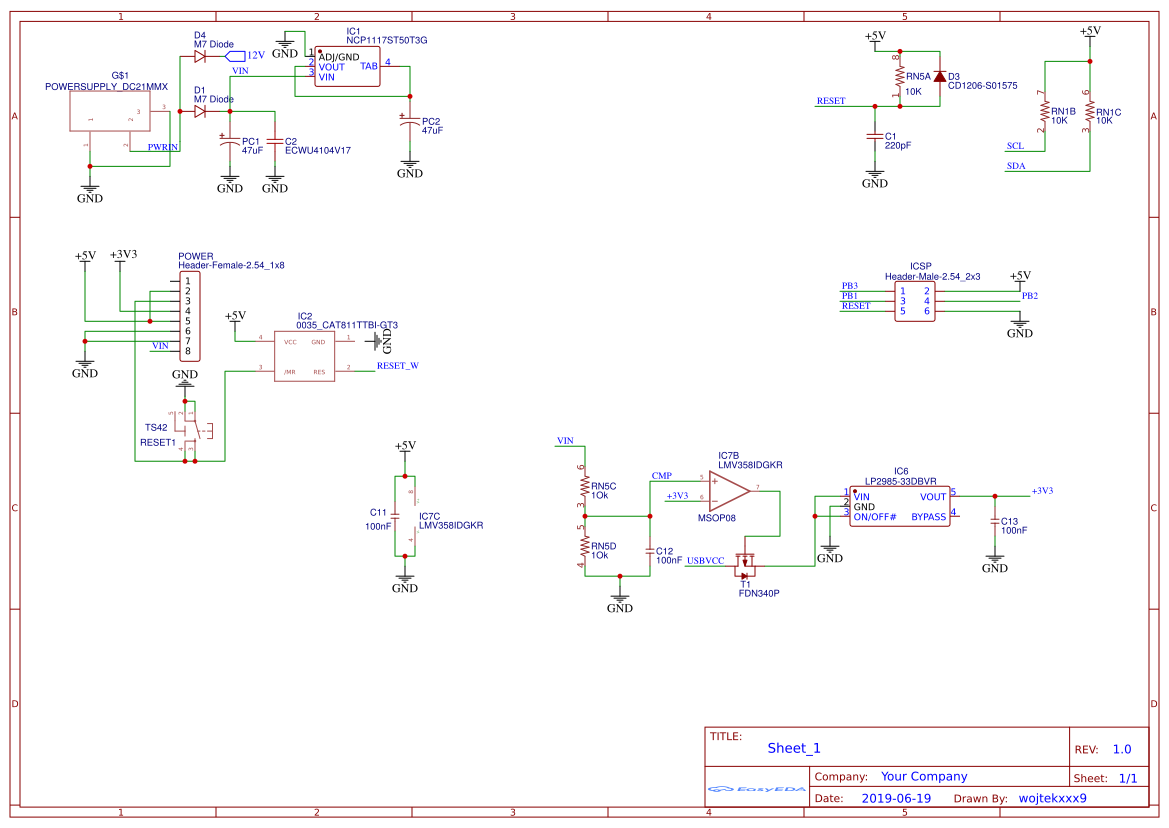1169x828 pixels.
Task: Select the RN5C 10k resistor symbol
Action: tap(584, 487)
